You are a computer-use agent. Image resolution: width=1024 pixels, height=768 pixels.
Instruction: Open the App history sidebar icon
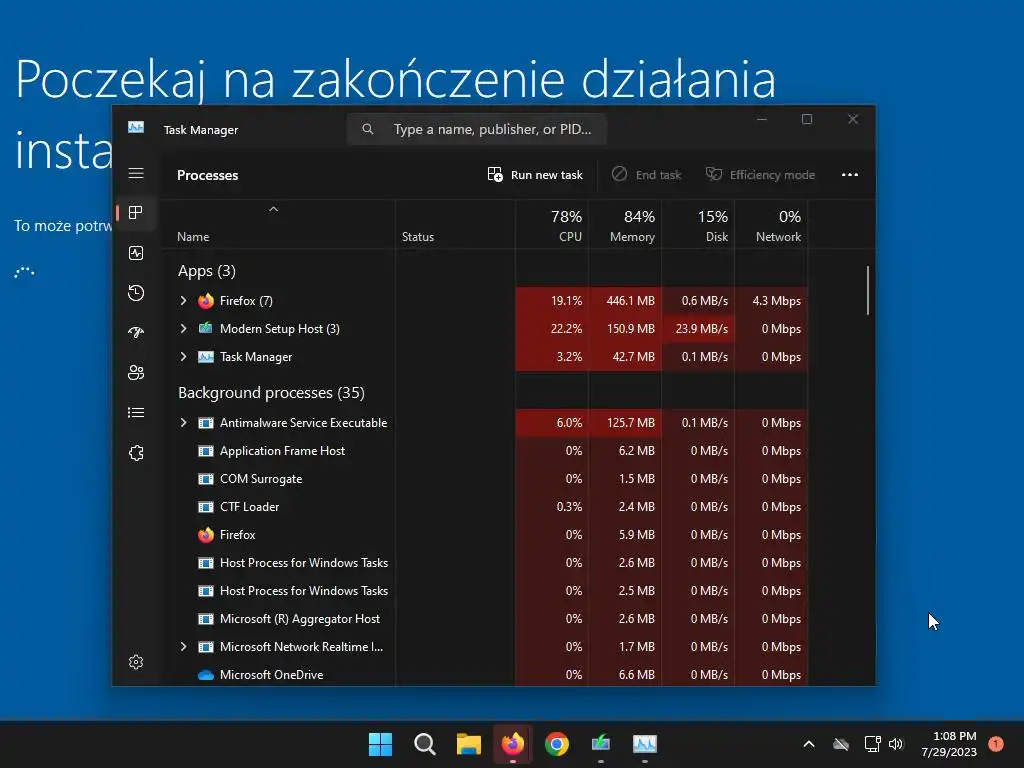point(136,293)
